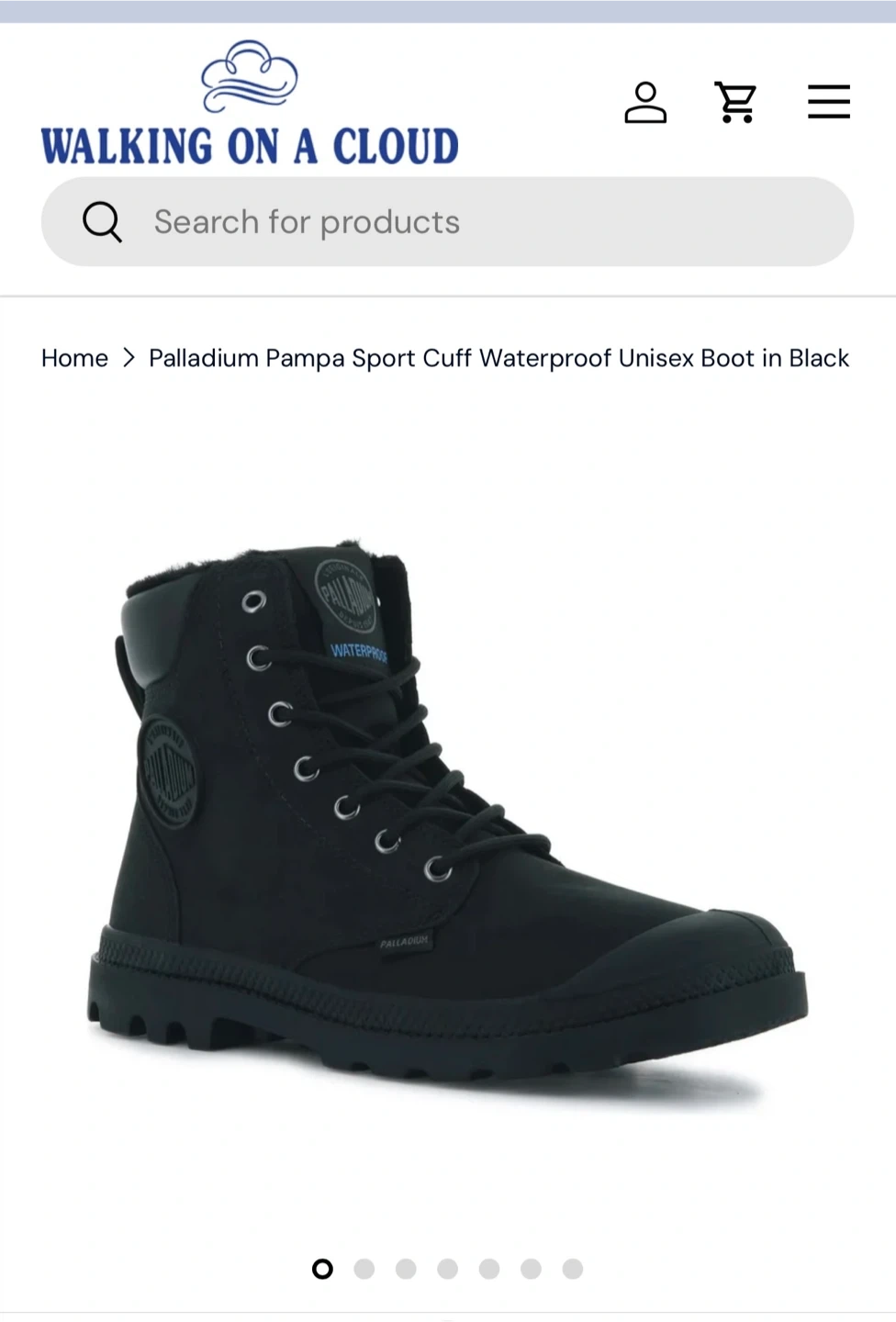Jump to the fifth carousel image dot
The height and width of the screenshot is (1322, 896).
(x=489, y=1269)
